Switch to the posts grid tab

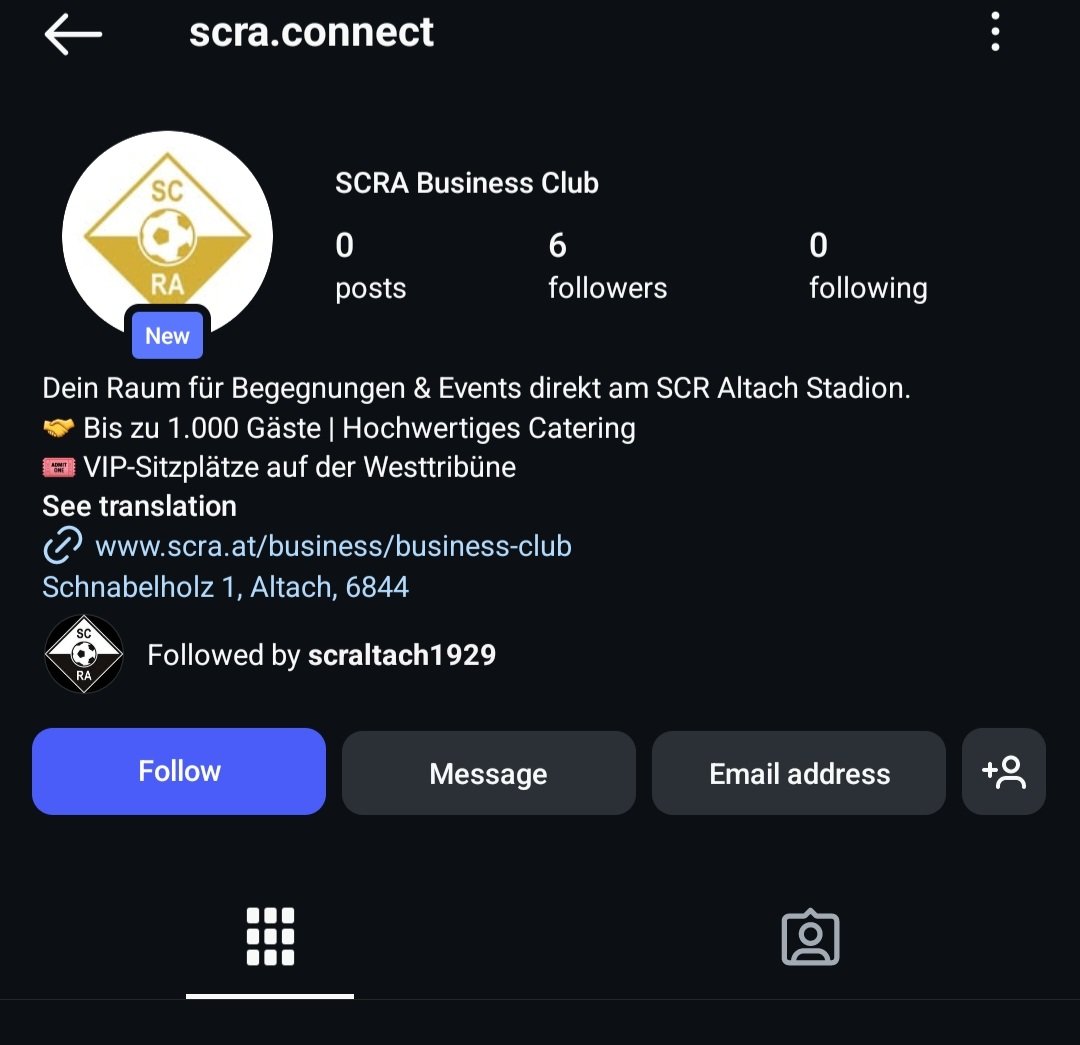270,937
